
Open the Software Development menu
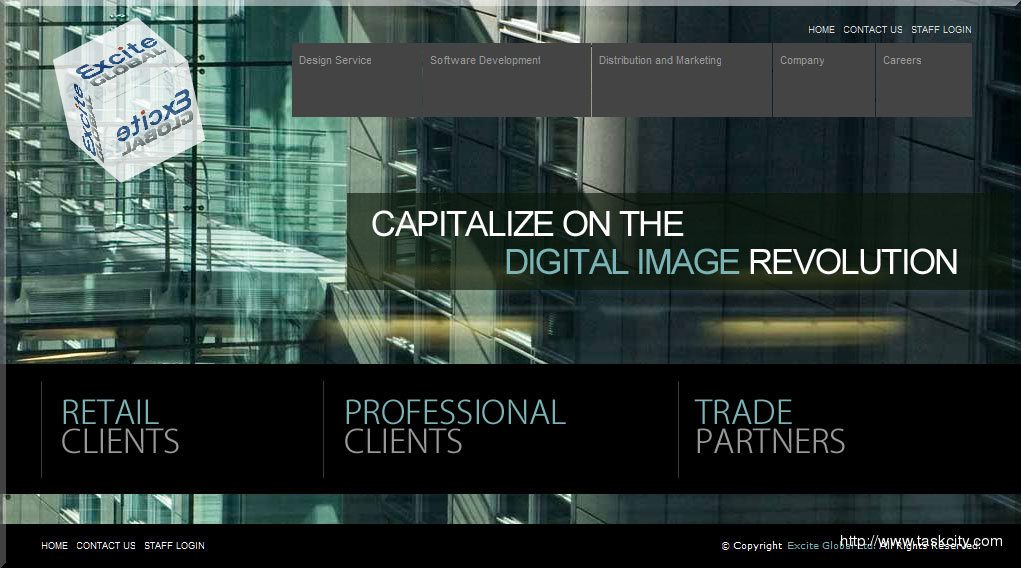tap(485, 61)
